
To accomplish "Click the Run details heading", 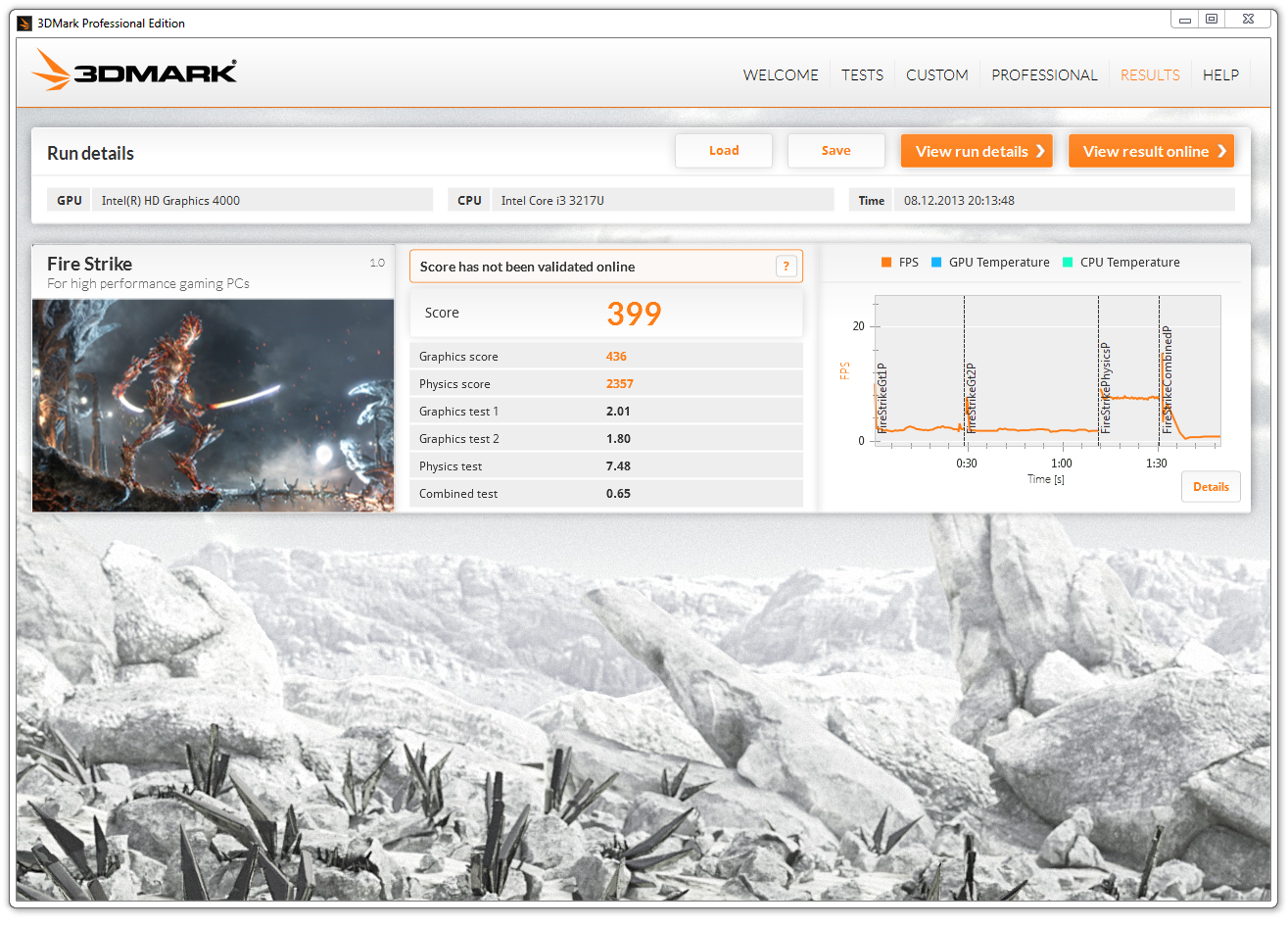I will 90,153.
